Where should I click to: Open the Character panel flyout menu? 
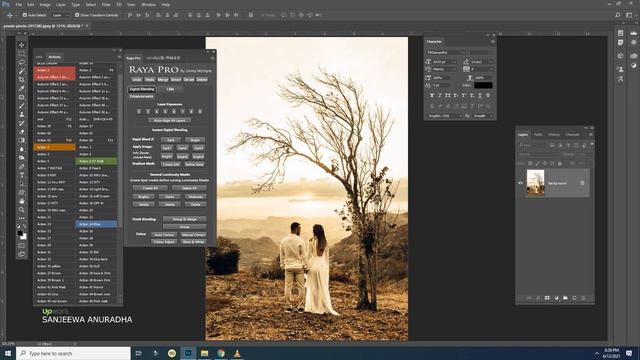[493, 42]
